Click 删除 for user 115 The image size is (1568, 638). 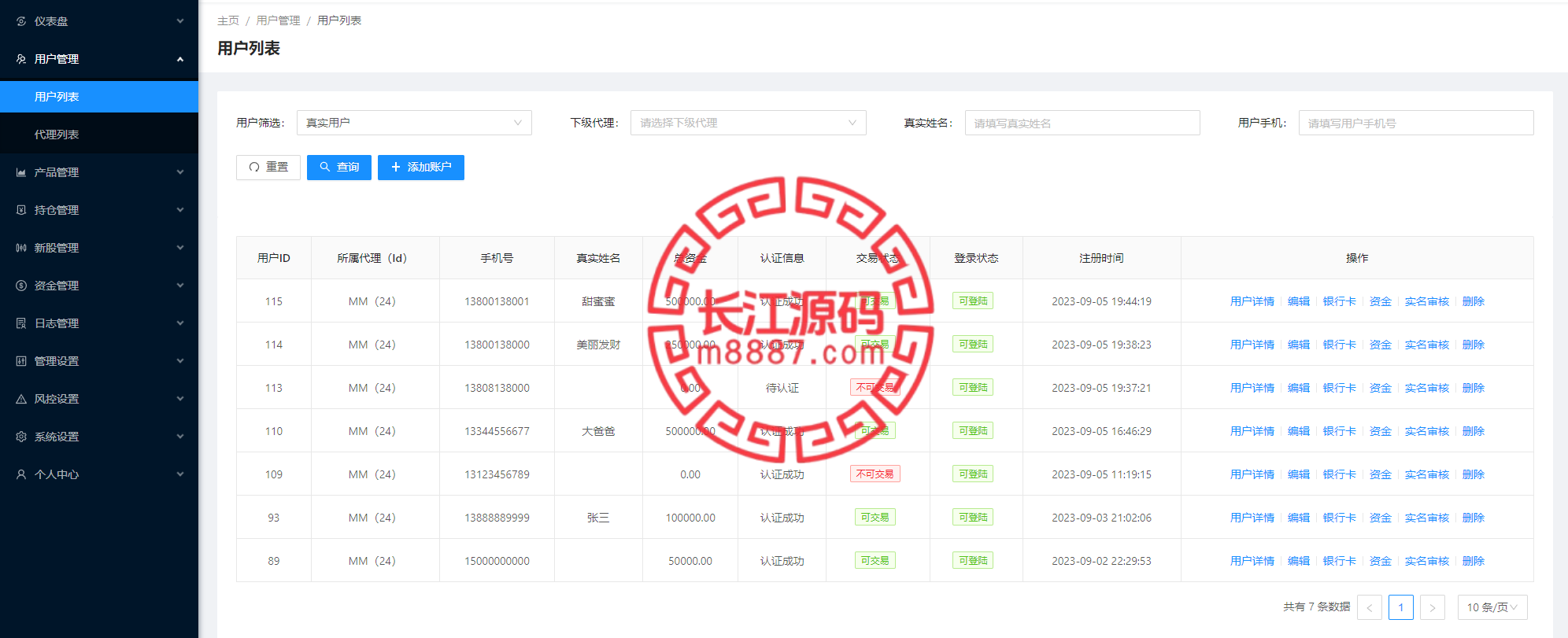click(x=1474, y=301)
